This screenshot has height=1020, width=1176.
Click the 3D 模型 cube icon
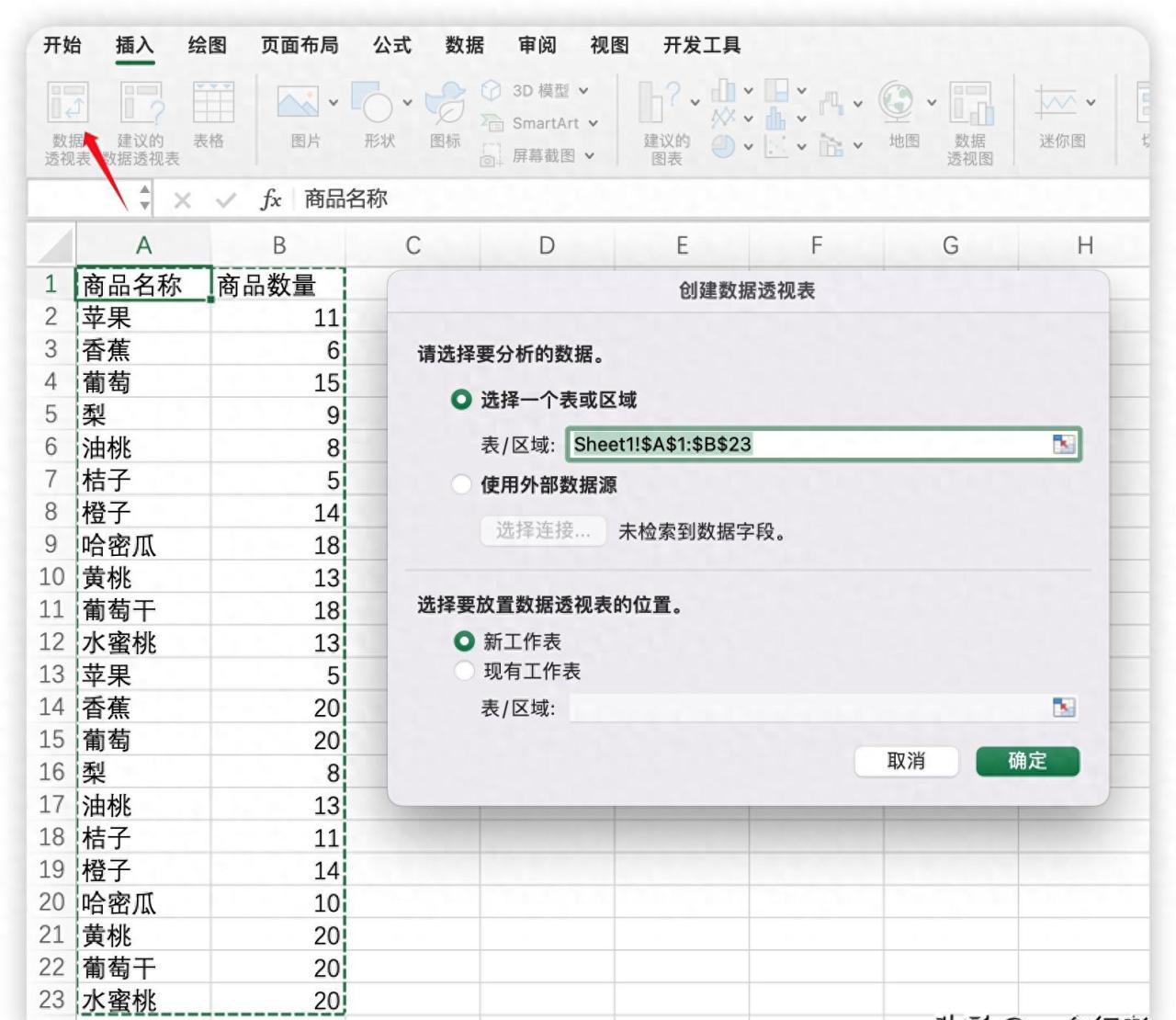[x=492, y=90]
